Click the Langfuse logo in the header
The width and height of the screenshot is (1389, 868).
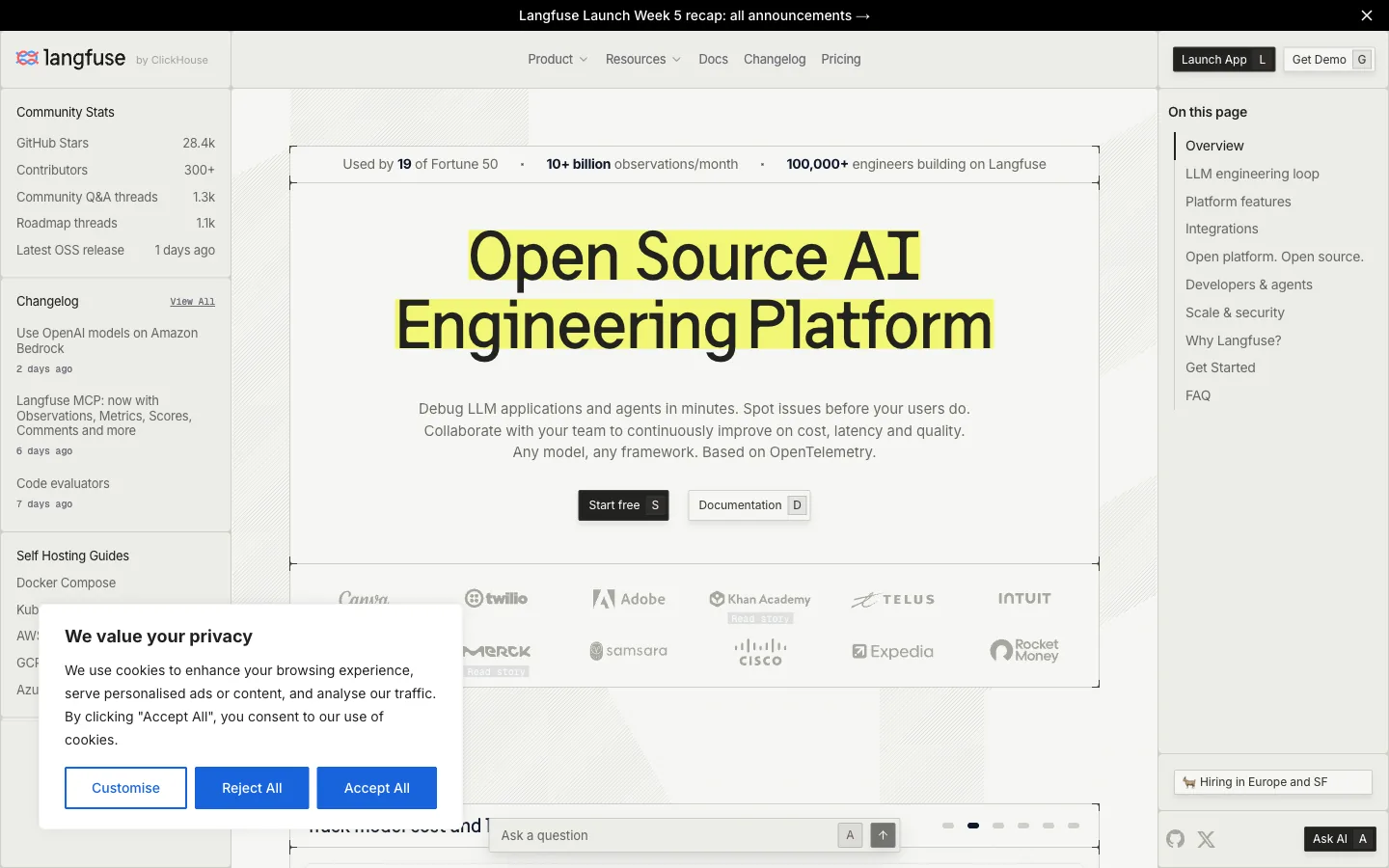click(x=71, y=59)
